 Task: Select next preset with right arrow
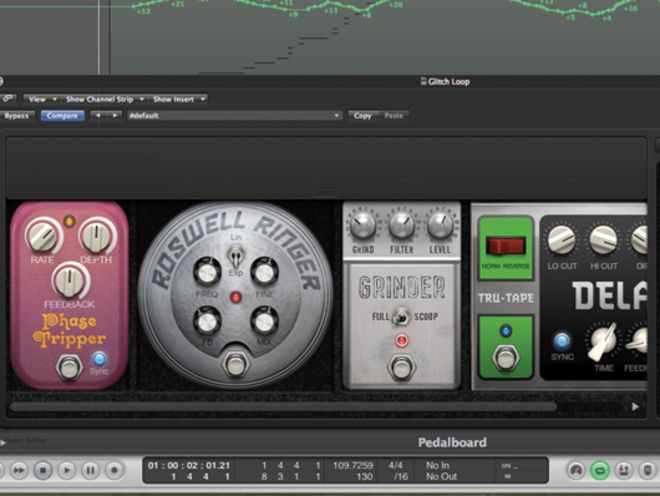[114, 115]
